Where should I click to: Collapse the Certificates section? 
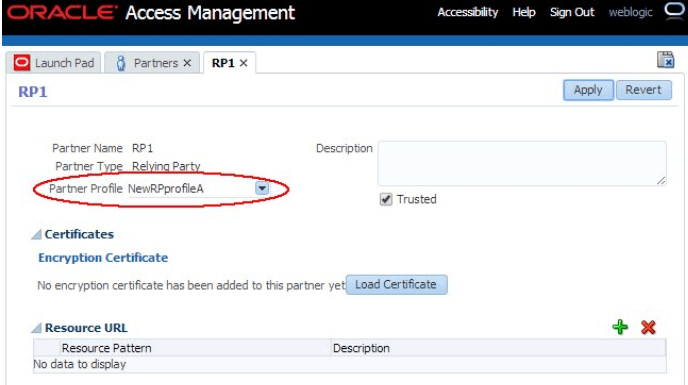[36, 234]
